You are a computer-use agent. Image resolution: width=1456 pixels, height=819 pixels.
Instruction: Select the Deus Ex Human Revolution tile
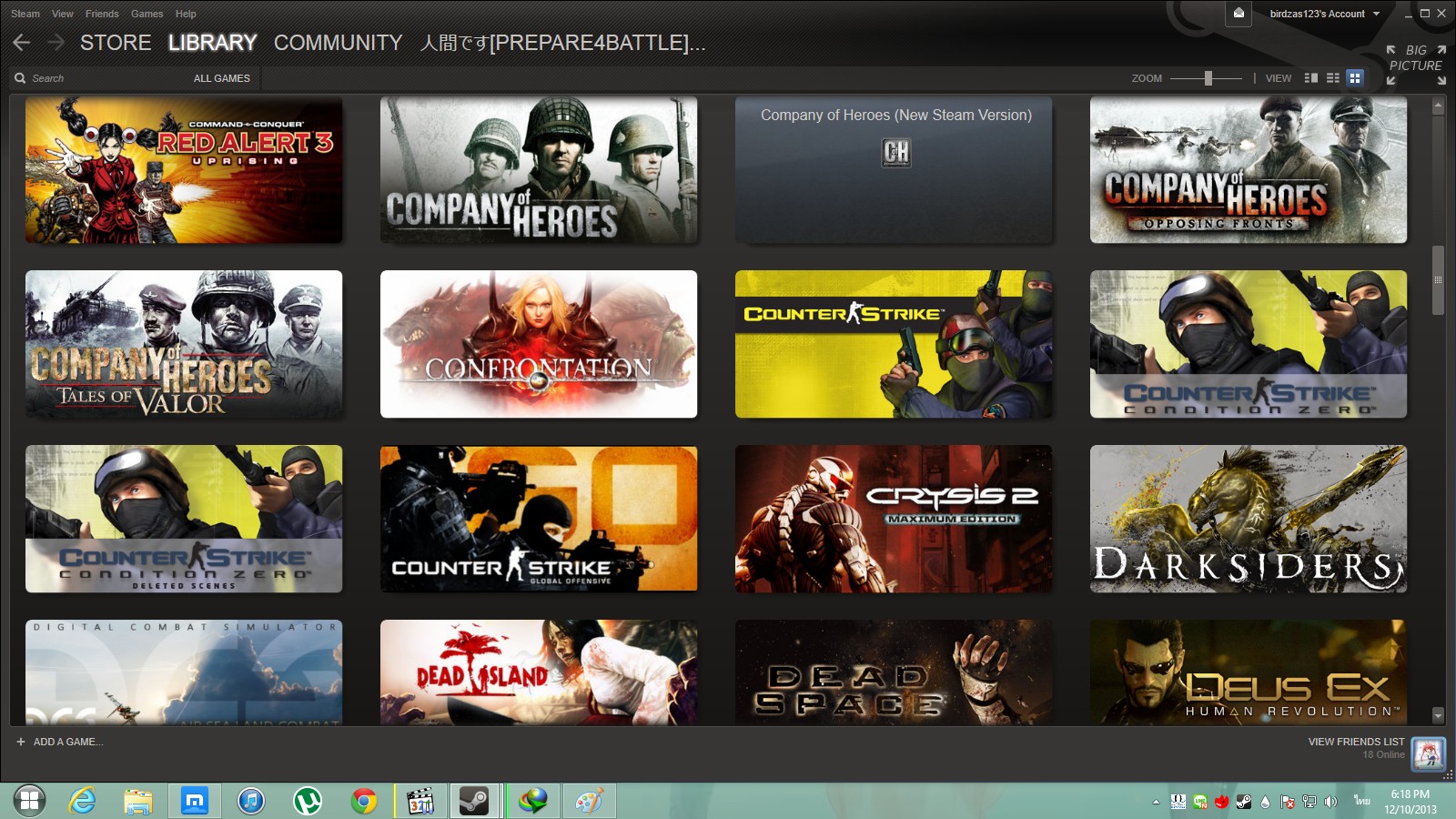click(x=1249, y=672)
